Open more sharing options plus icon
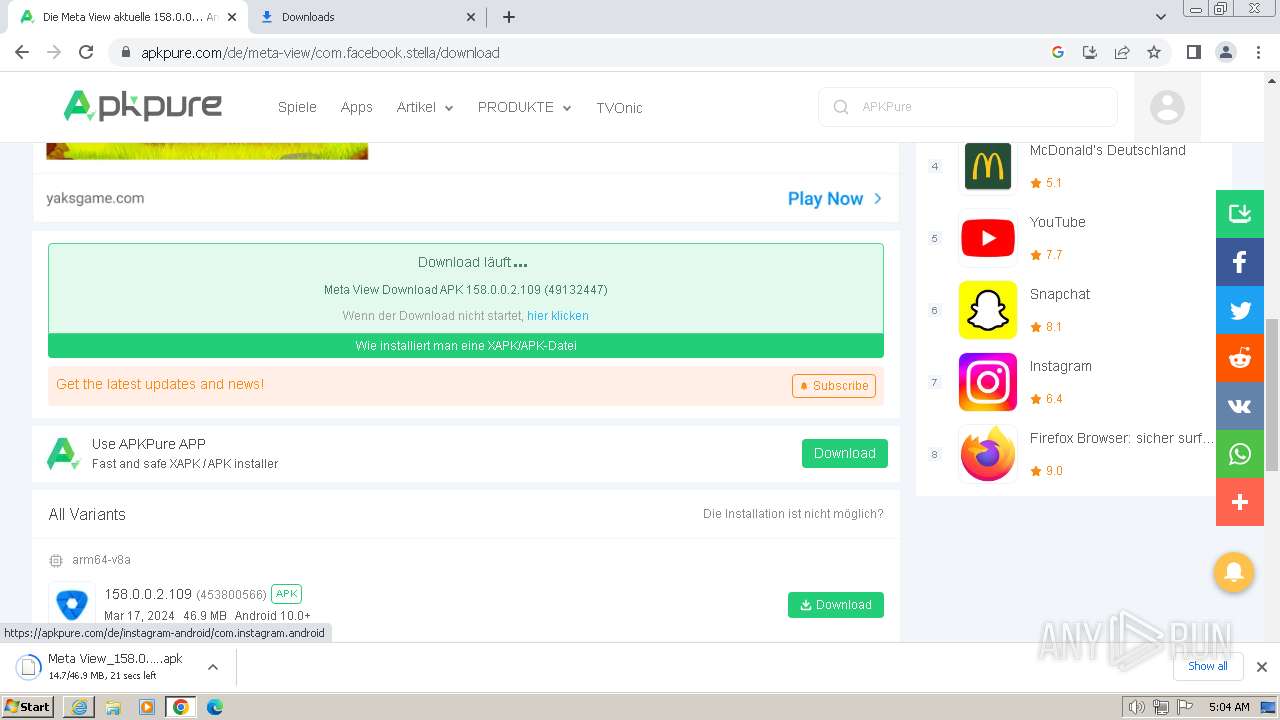 (1240, 502)
